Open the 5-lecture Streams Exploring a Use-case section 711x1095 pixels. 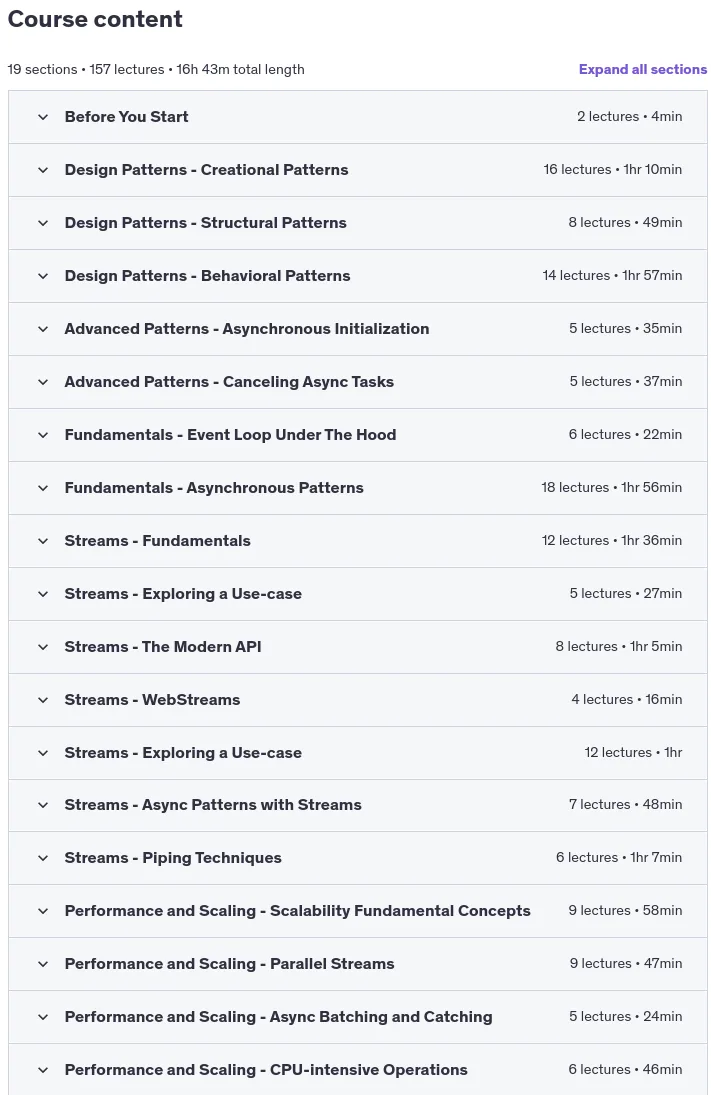pyautogui.click(x=358, y=594)
